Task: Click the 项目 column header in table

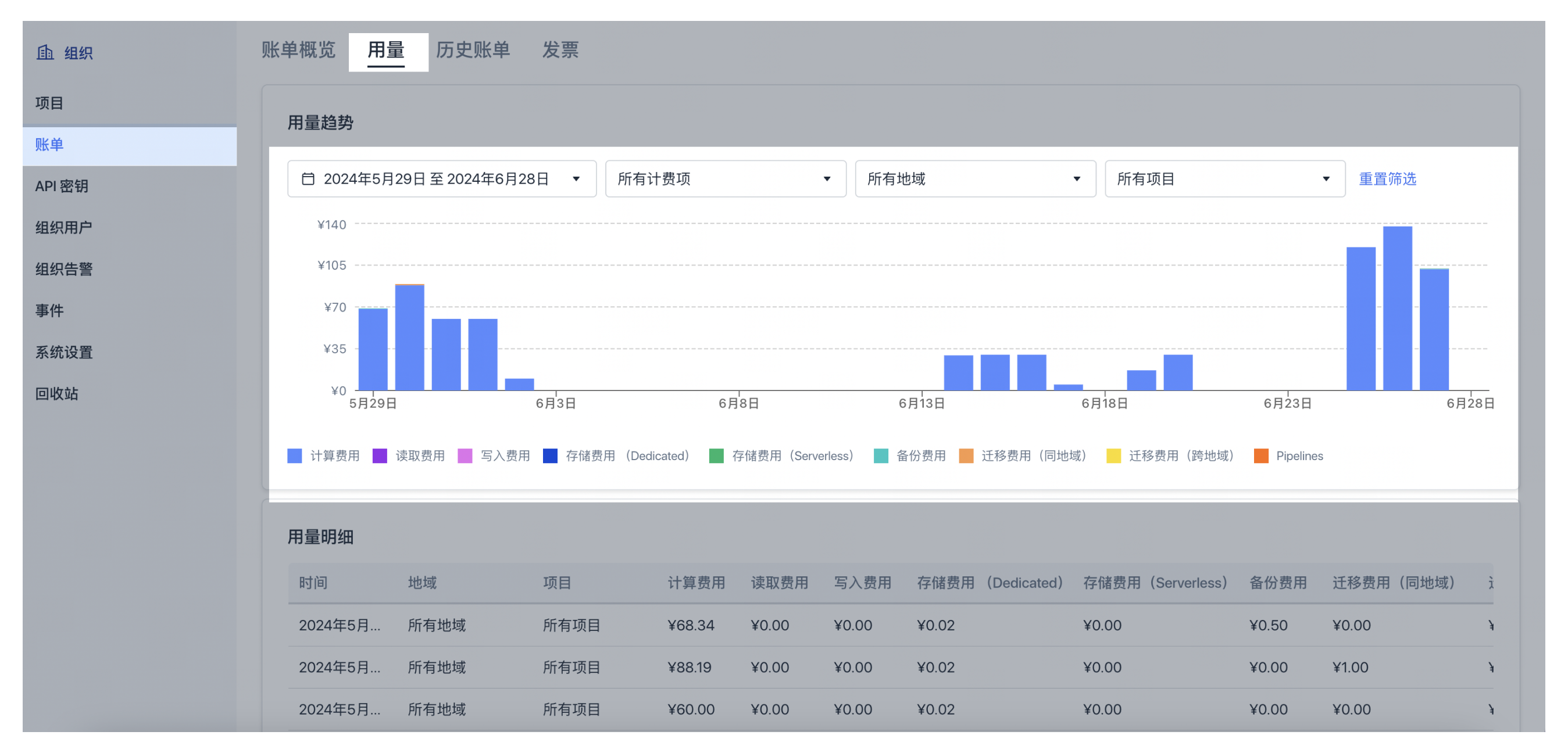Action: click(x=557, y=583)
